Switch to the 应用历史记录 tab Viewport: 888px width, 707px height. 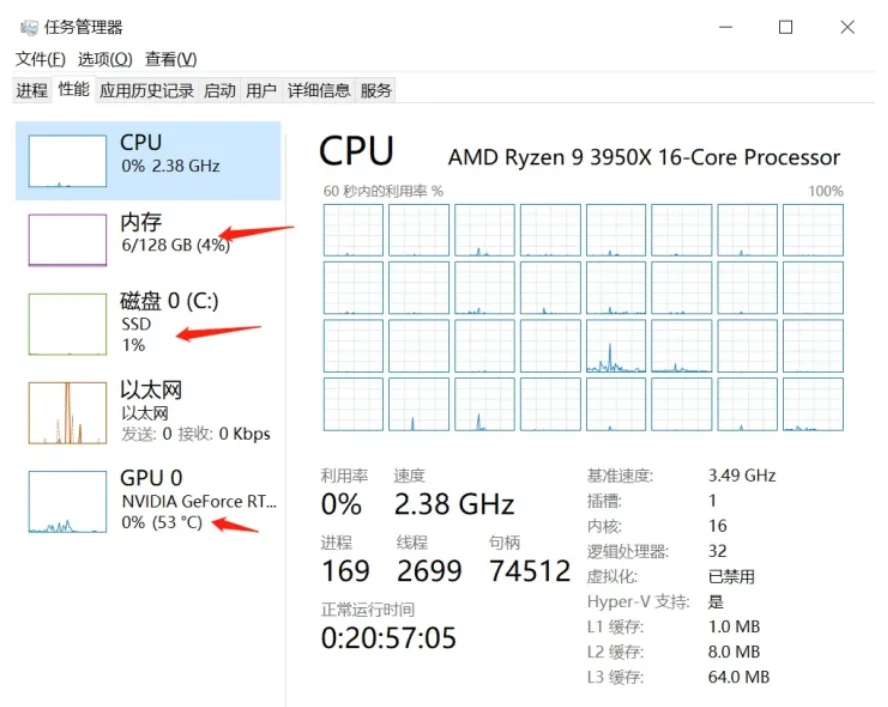tap(147, 91)
